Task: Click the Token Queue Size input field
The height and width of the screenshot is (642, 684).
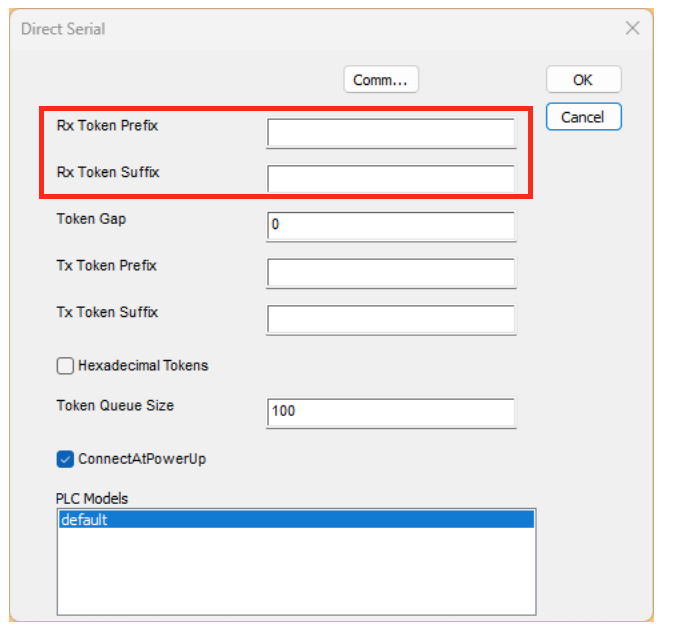Action: tap(391, 412)
